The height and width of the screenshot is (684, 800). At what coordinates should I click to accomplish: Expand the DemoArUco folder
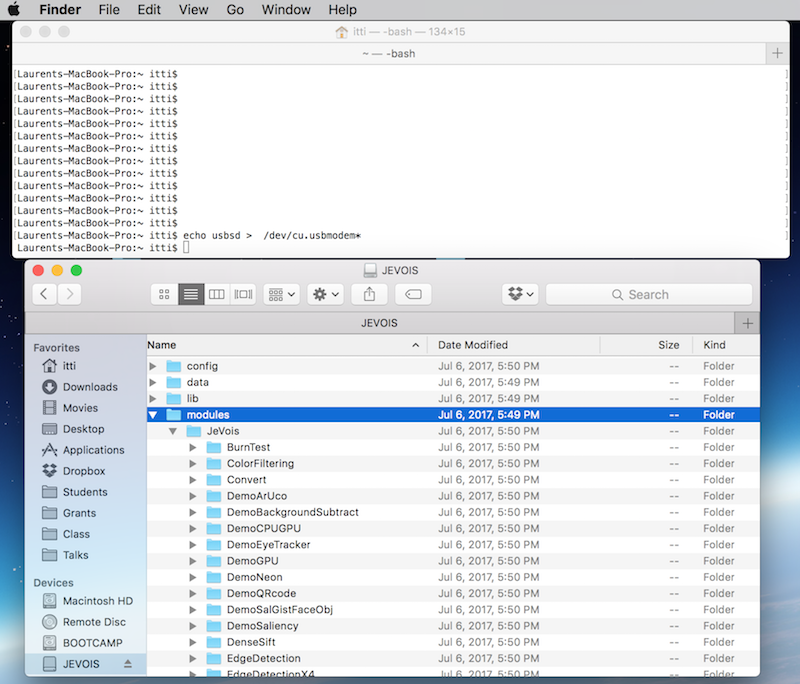coord(193,496)
